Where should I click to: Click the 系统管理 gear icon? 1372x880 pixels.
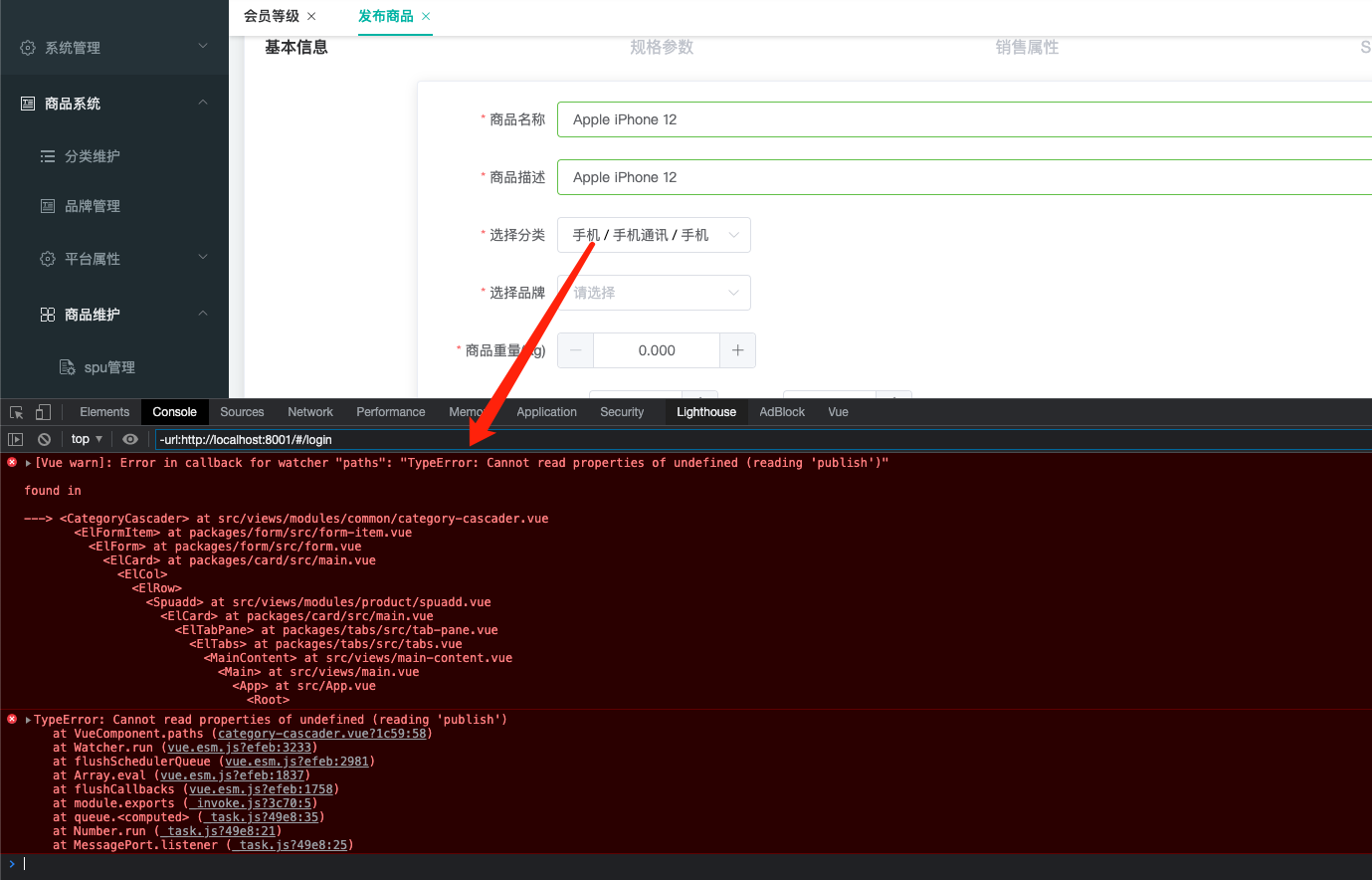click(x=28, y=48)
